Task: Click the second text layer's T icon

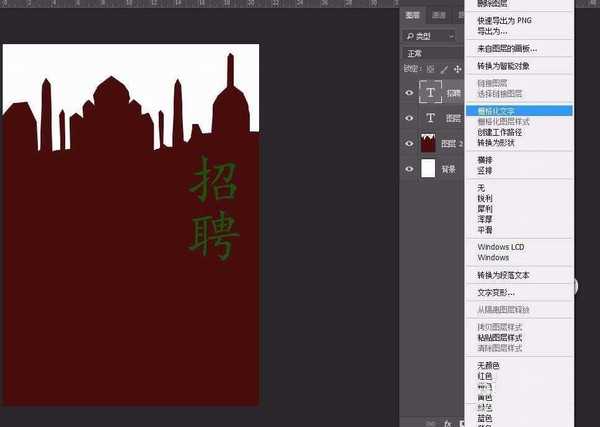Action: pyautogui.click(x=430, y=118)
